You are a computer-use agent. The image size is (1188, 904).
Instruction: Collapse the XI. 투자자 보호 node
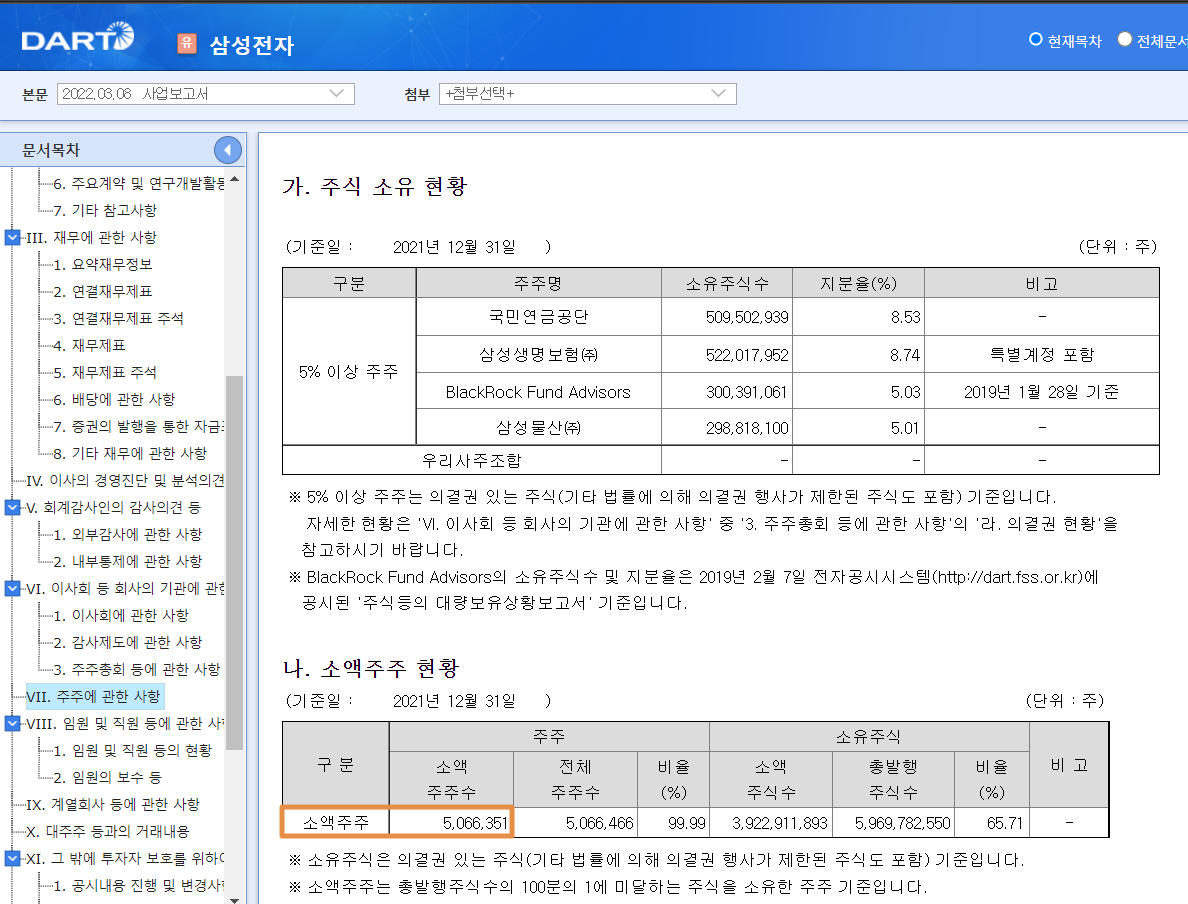[x=12, y=859]
